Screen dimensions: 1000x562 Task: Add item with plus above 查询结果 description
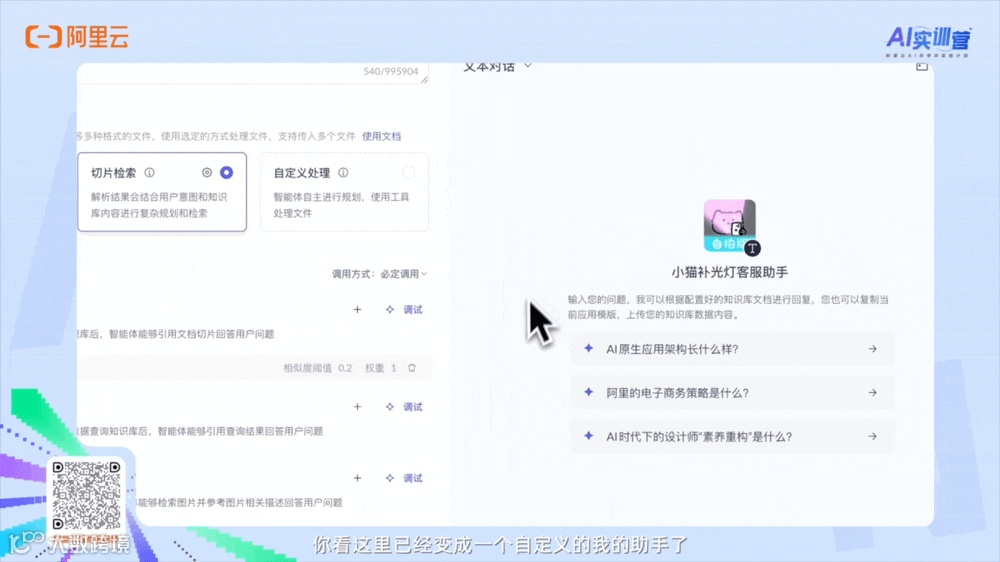[357, 406]
